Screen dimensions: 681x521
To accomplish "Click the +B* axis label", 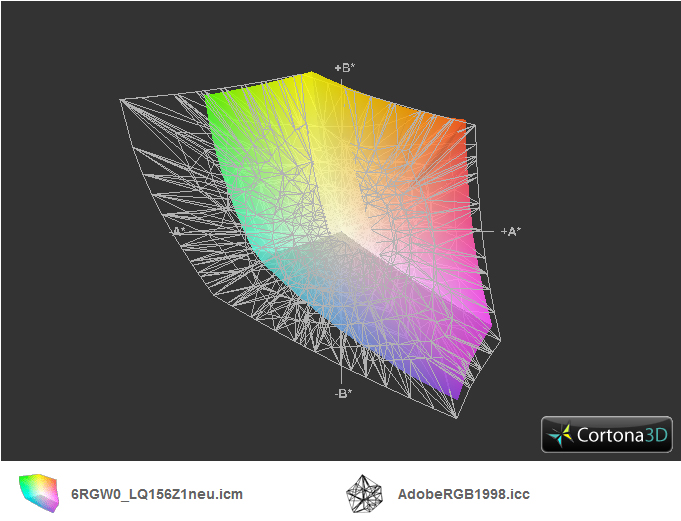I will 345,68.
